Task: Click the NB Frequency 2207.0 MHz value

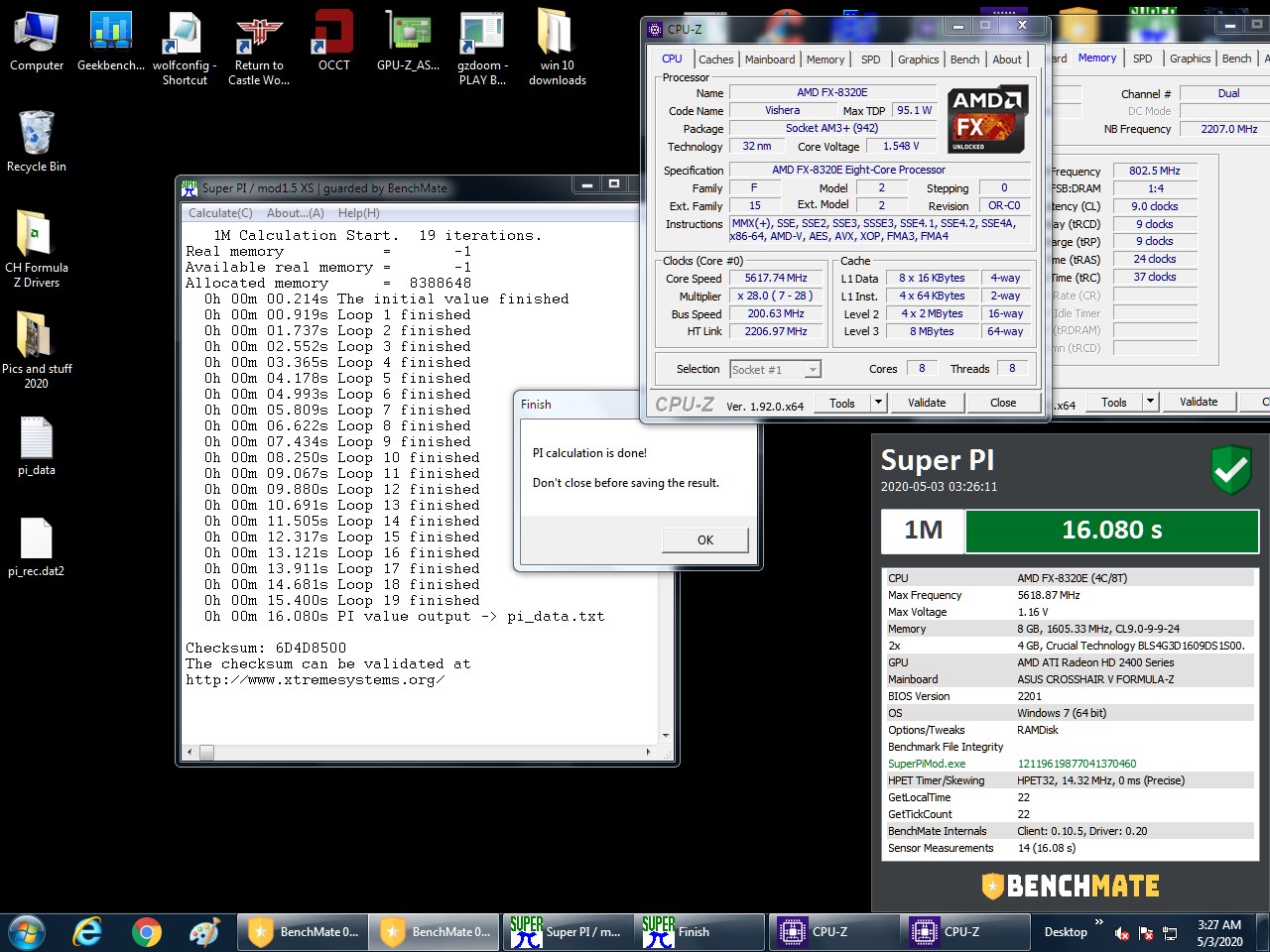Action: (x=1228, y=129)
